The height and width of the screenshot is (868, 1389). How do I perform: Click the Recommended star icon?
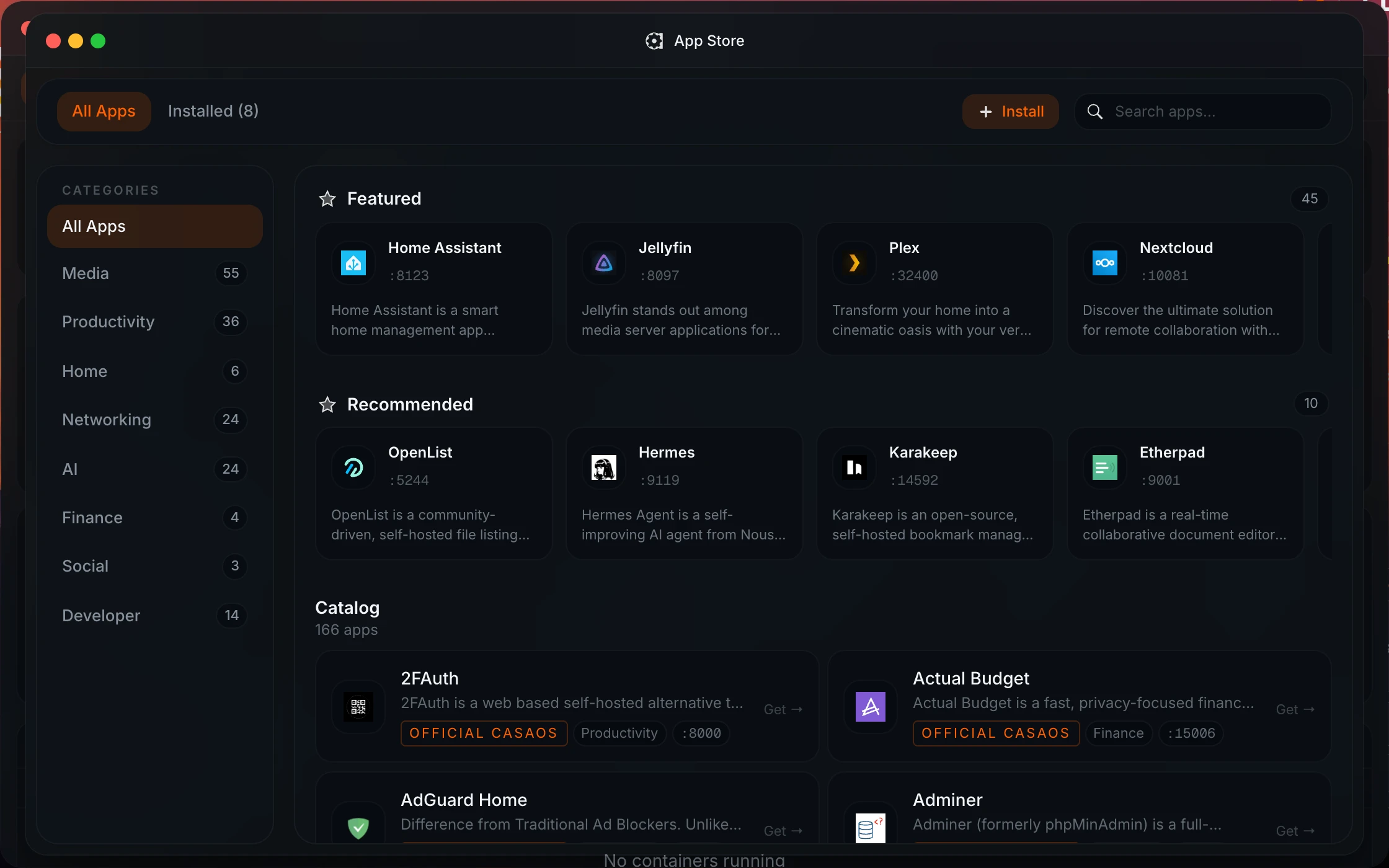(x=327, y=405)
